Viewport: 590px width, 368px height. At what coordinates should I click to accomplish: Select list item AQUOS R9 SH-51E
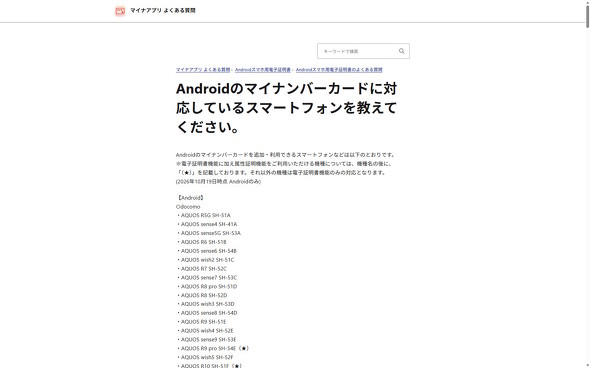click(x=201, y=322)
